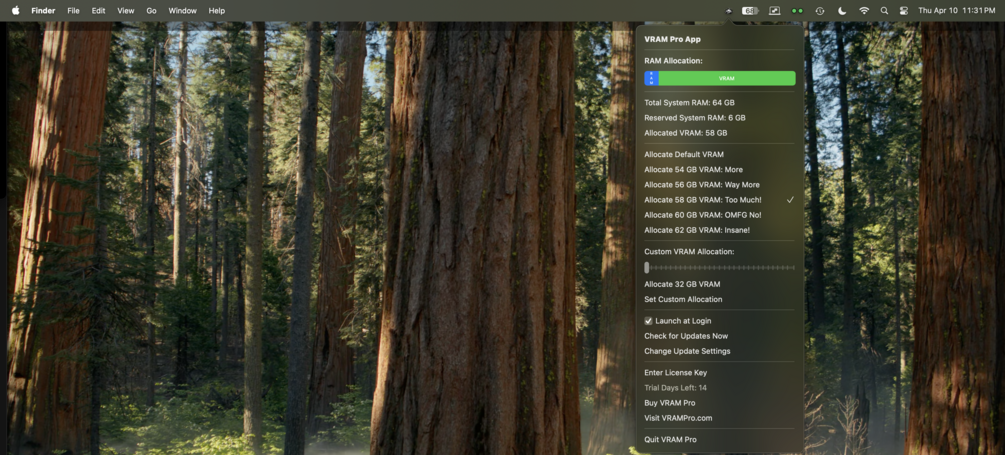Open the Help menu
The image size is (1005, 455).
(x=217, y=11)
